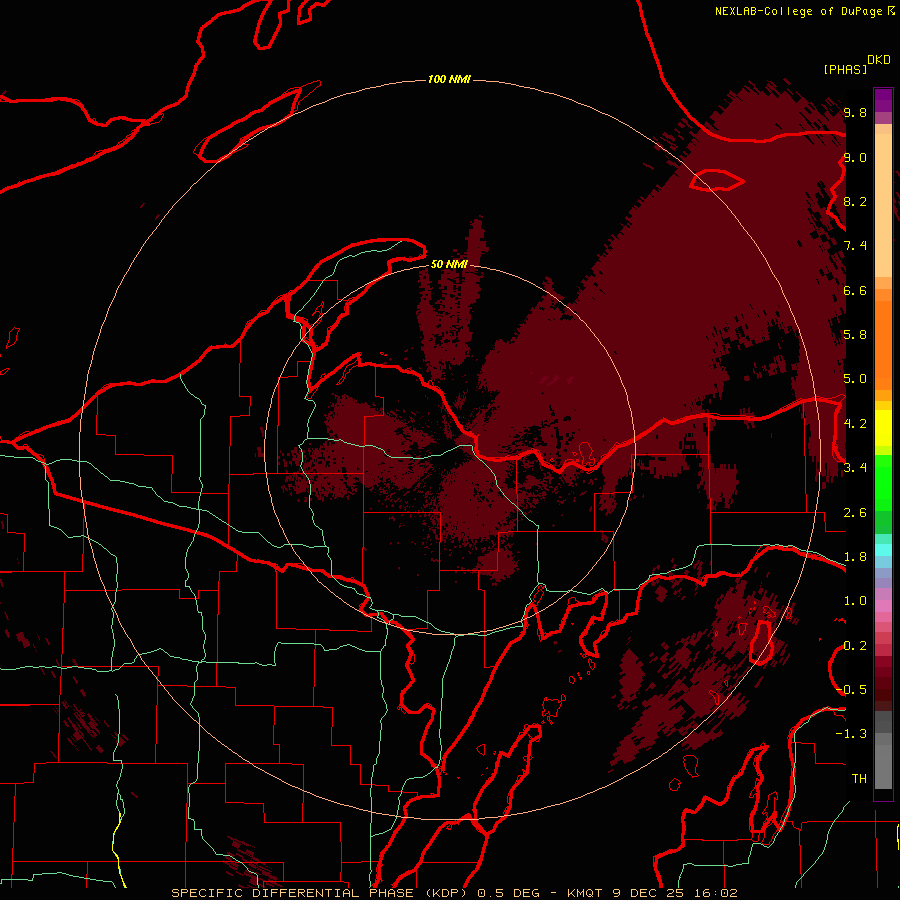Pick the large peach color bar segment

coord(883,206)
